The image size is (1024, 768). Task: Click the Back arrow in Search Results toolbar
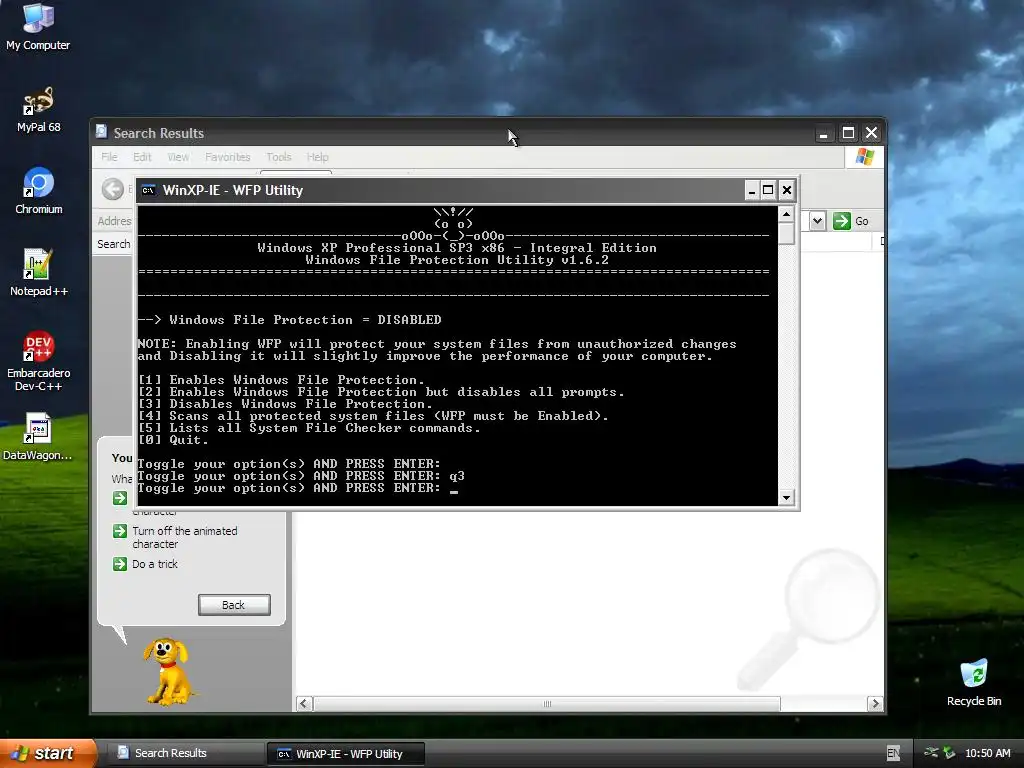[x=113, y=189]
